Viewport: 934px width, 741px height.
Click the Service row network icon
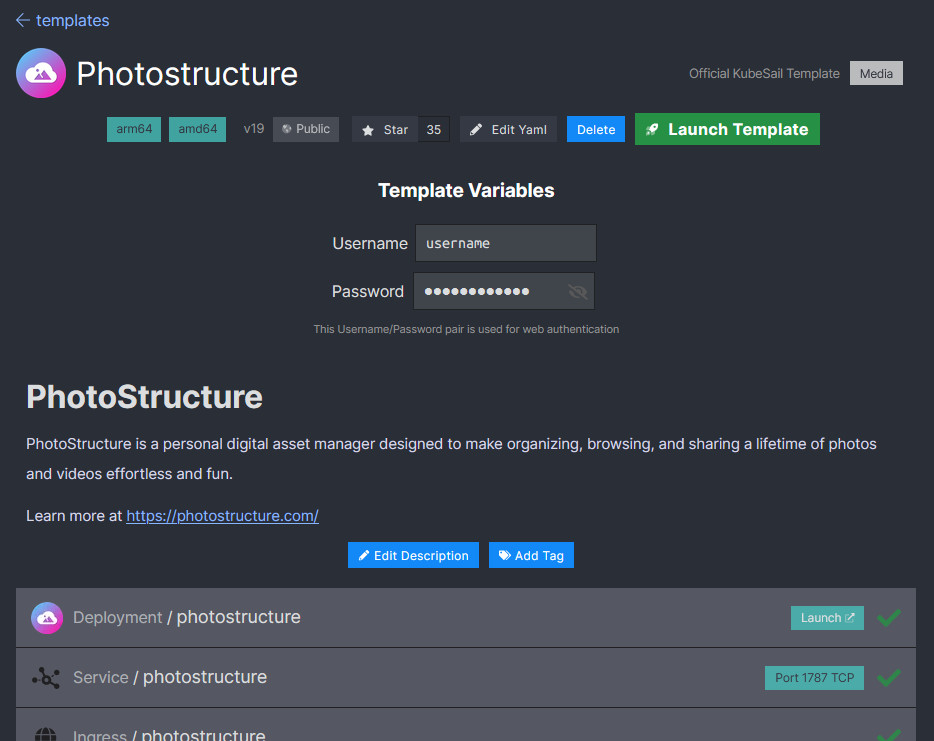pyautogui.click(x=46, y=678)
